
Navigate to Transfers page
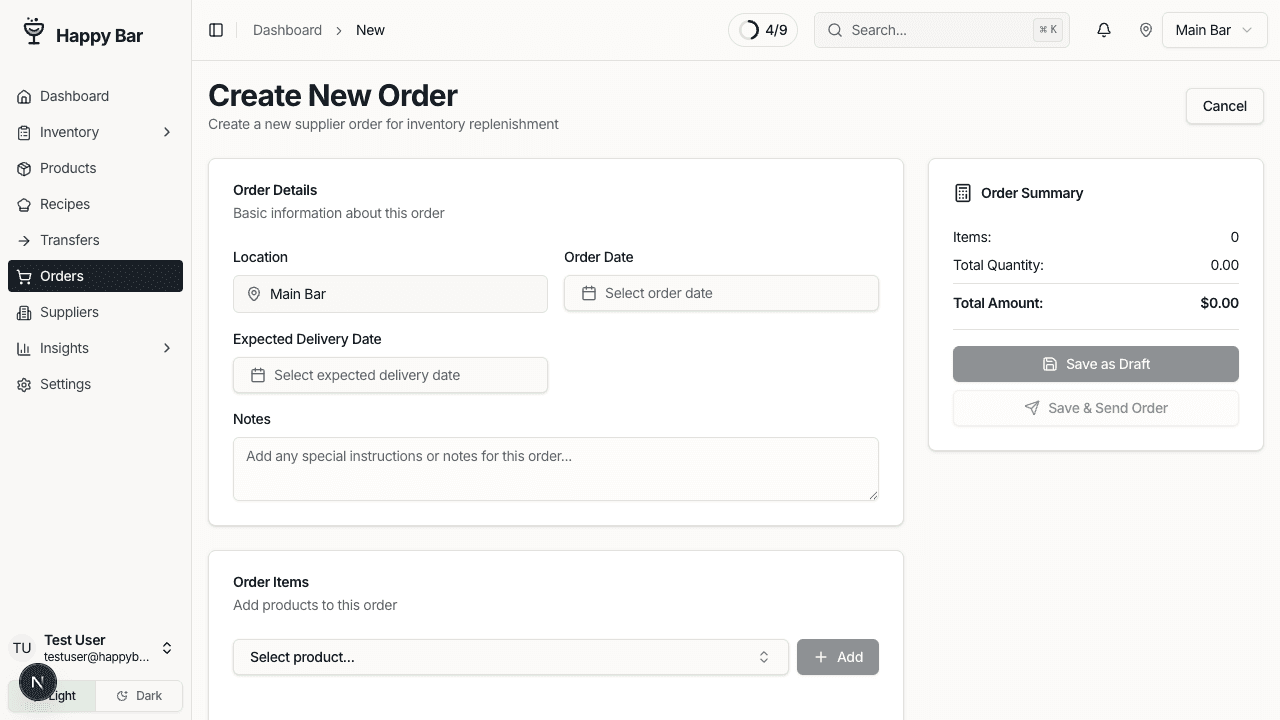95,240
